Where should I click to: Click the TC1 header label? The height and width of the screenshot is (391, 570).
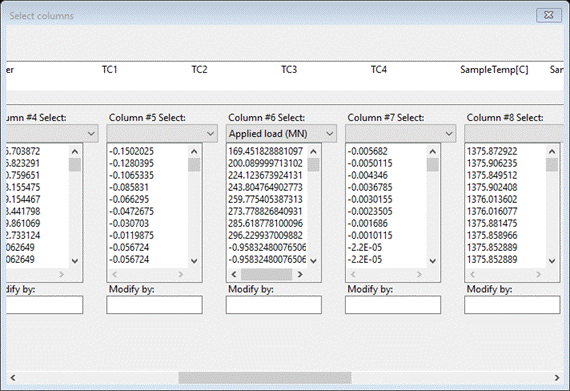(x=109, y=69)
